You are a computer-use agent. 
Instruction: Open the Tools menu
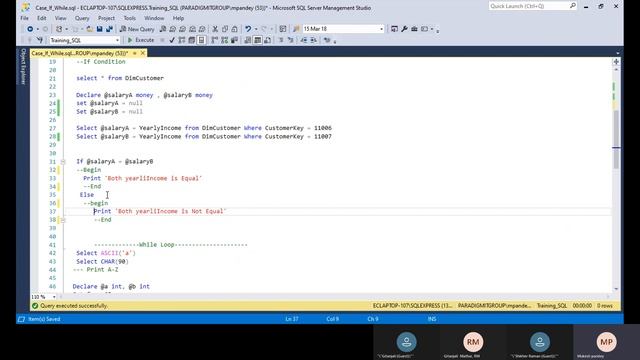(x=129, y=18)
